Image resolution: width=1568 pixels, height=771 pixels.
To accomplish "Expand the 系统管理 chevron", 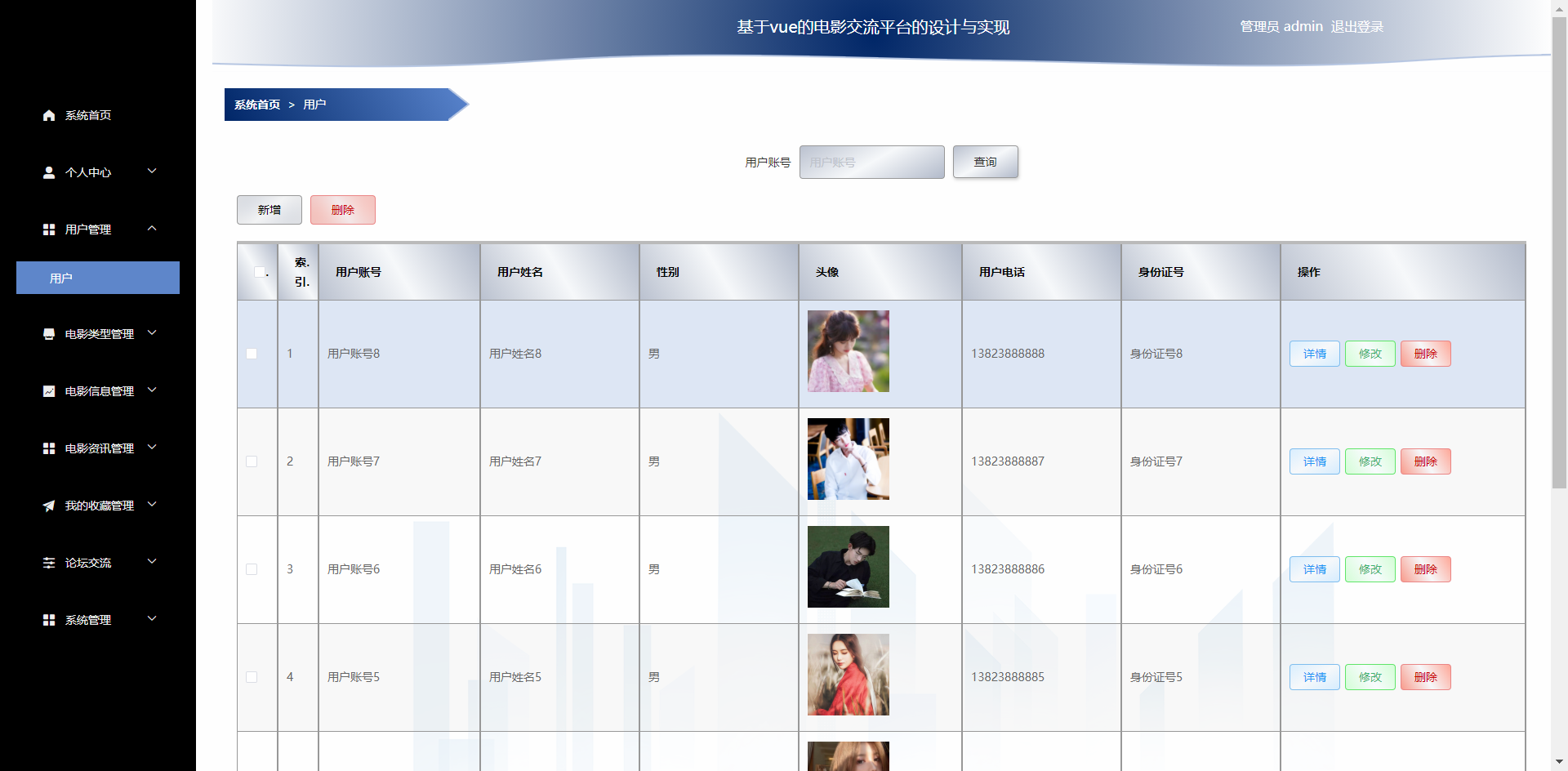I will click(152, 619).
